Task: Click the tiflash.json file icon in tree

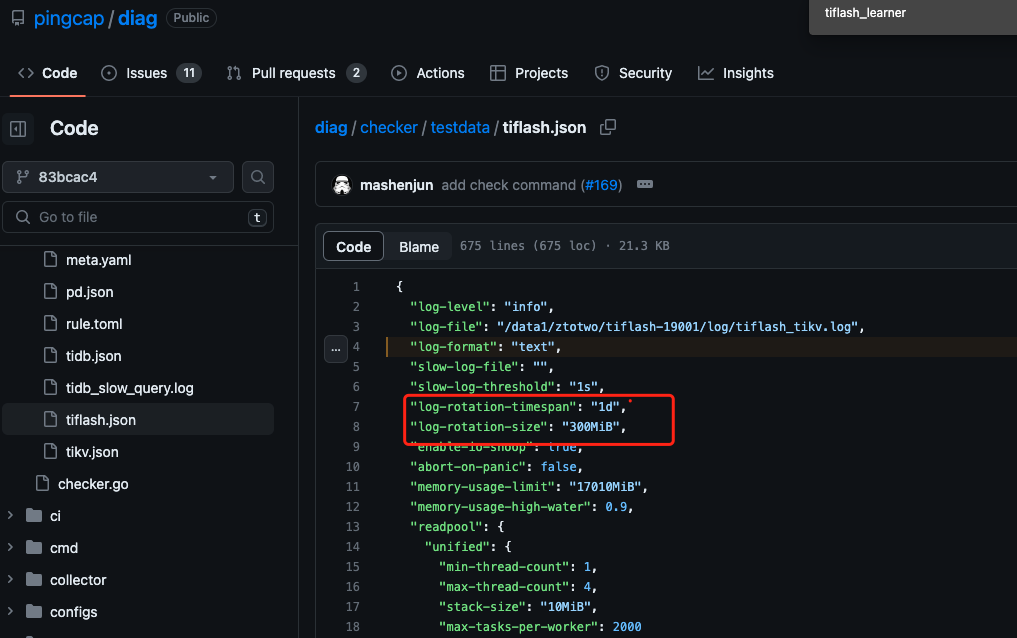Action: [50, 419]
